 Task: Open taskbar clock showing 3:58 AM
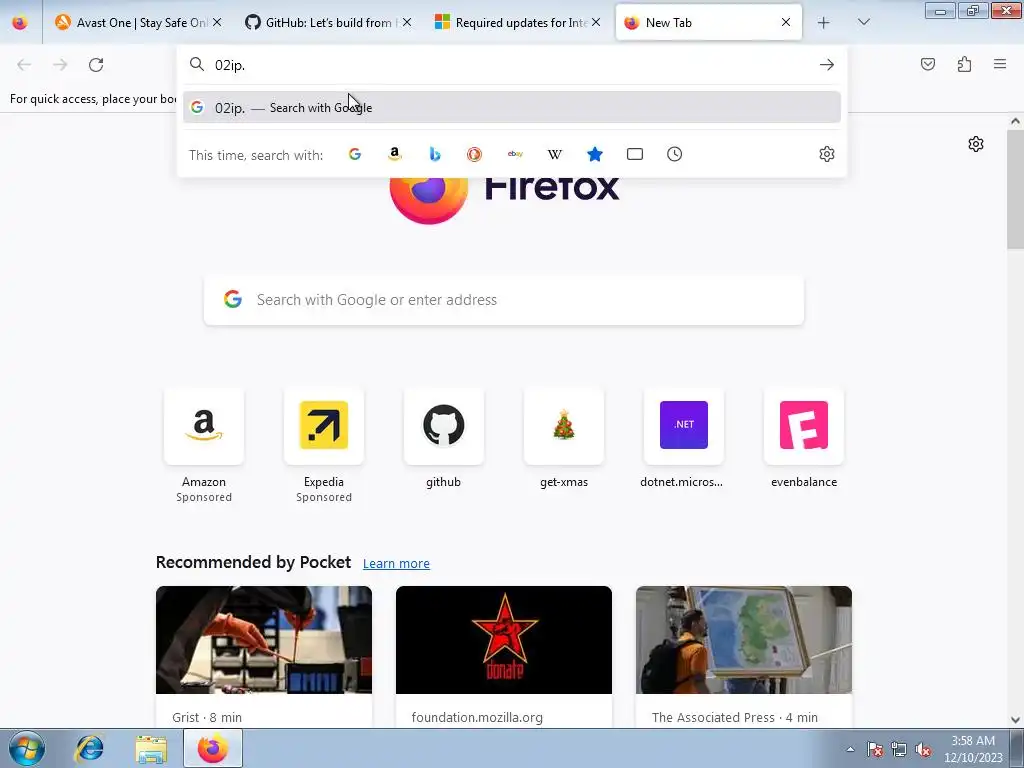tap(973, 749)
